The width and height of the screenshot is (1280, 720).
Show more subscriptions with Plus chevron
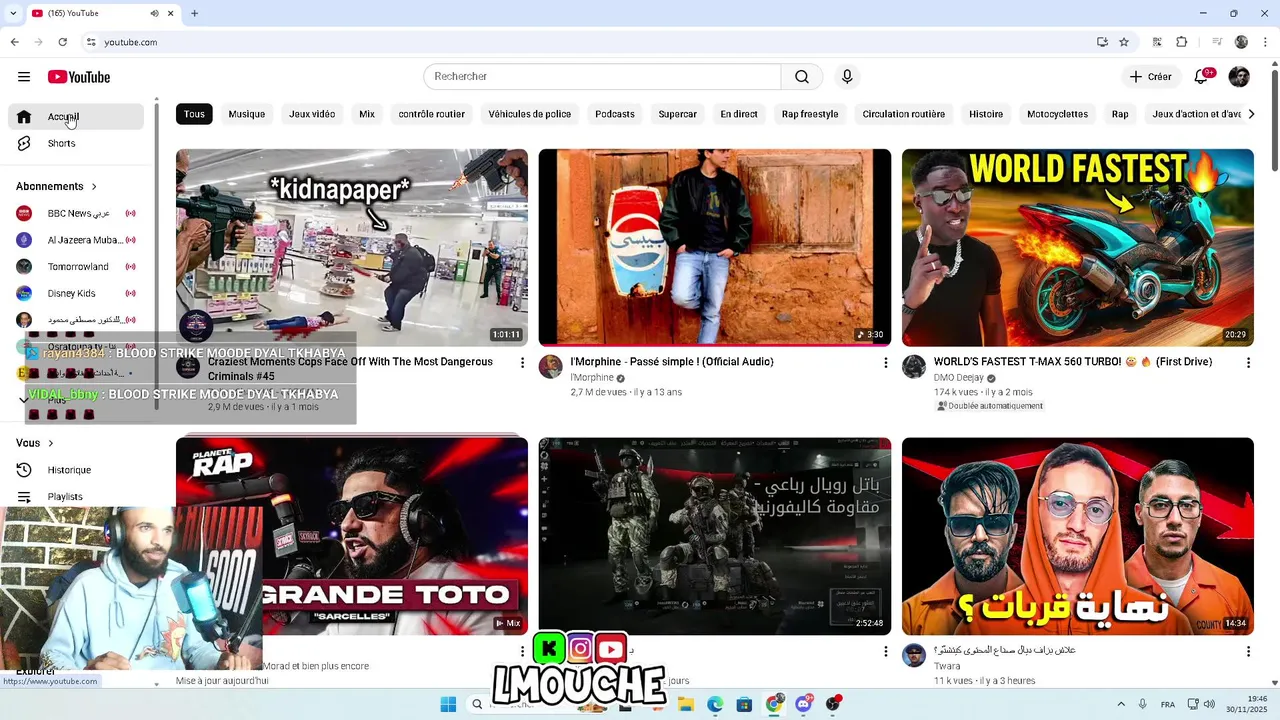(x=24, y=400)
